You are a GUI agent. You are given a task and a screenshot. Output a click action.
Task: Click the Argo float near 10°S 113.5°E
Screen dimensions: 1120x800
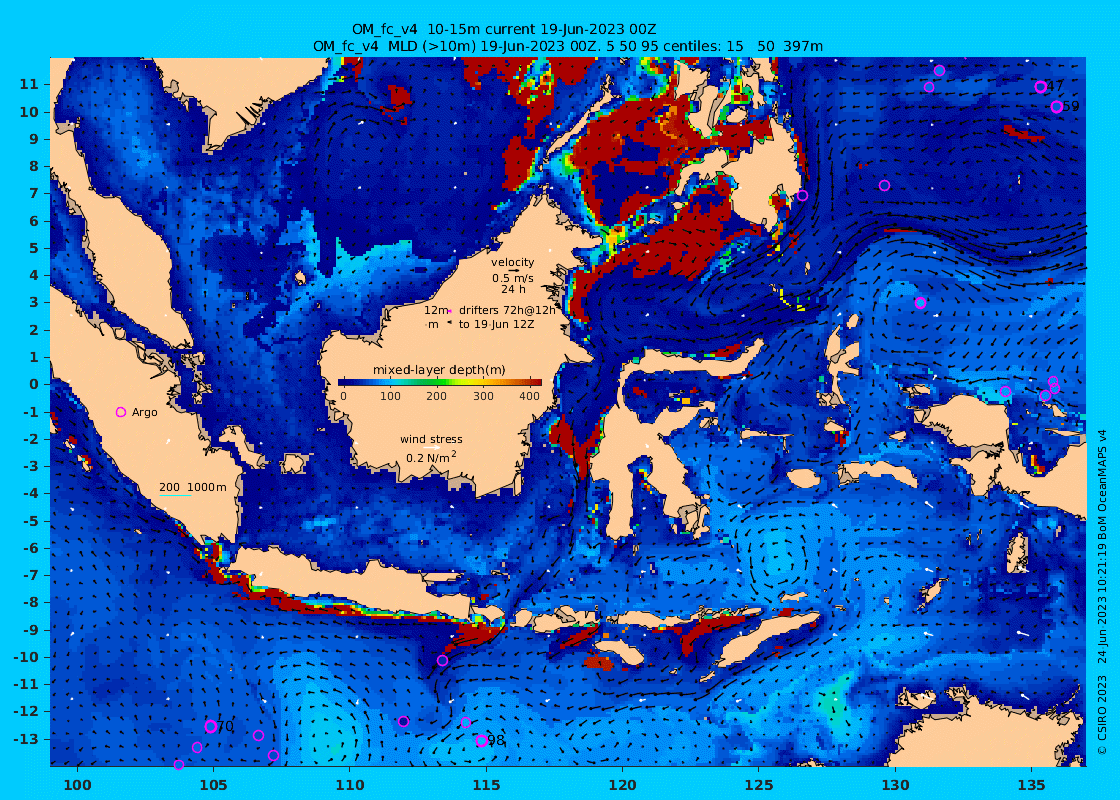tap(442, 661)
